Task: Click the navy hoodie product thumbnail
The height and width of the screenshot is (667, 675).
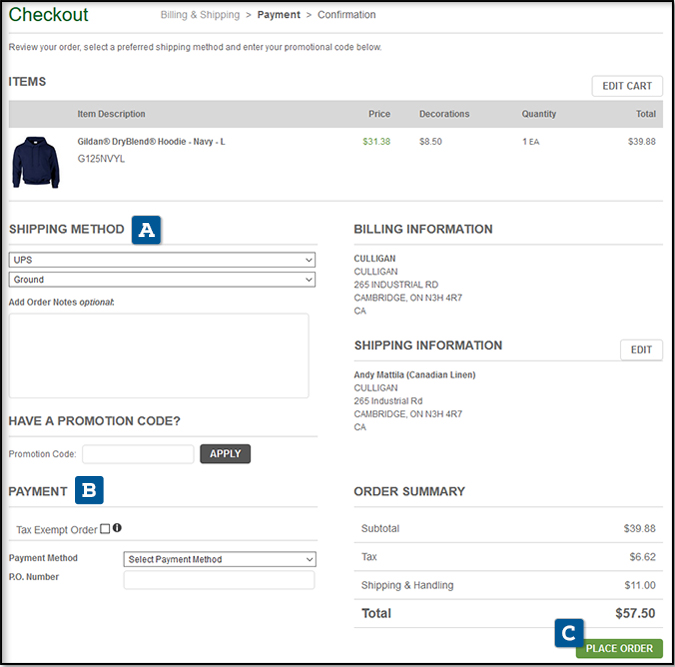Action: click(36, 163)
